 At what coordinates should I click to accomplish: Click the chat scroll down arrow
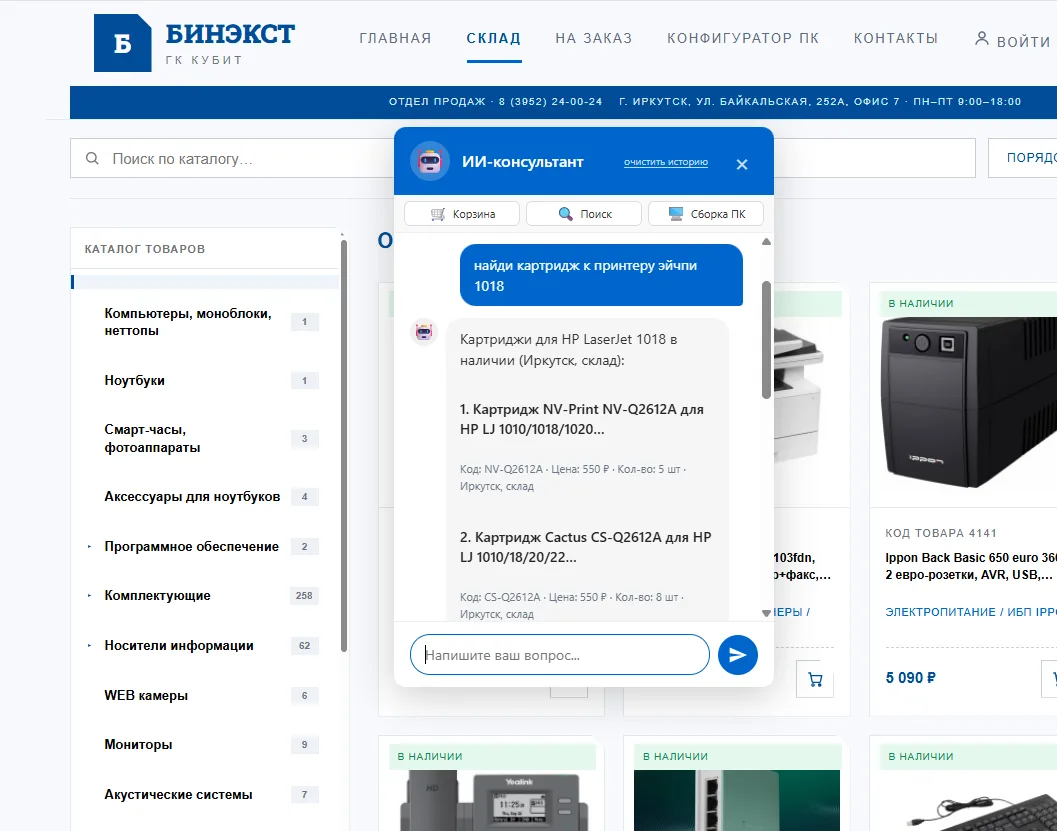tap(766, 613)
